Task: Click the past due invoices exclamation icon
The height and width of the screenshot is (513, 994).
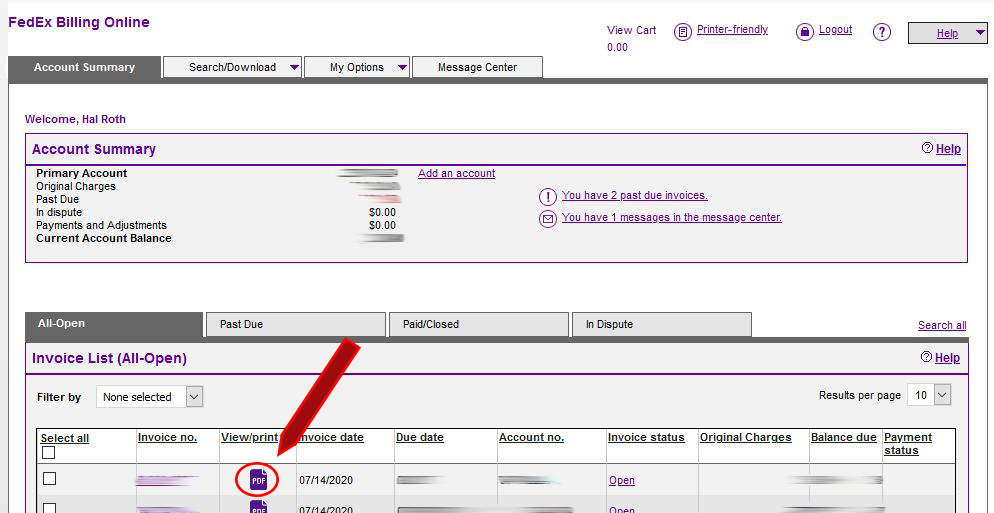Action: click(547, 197)
